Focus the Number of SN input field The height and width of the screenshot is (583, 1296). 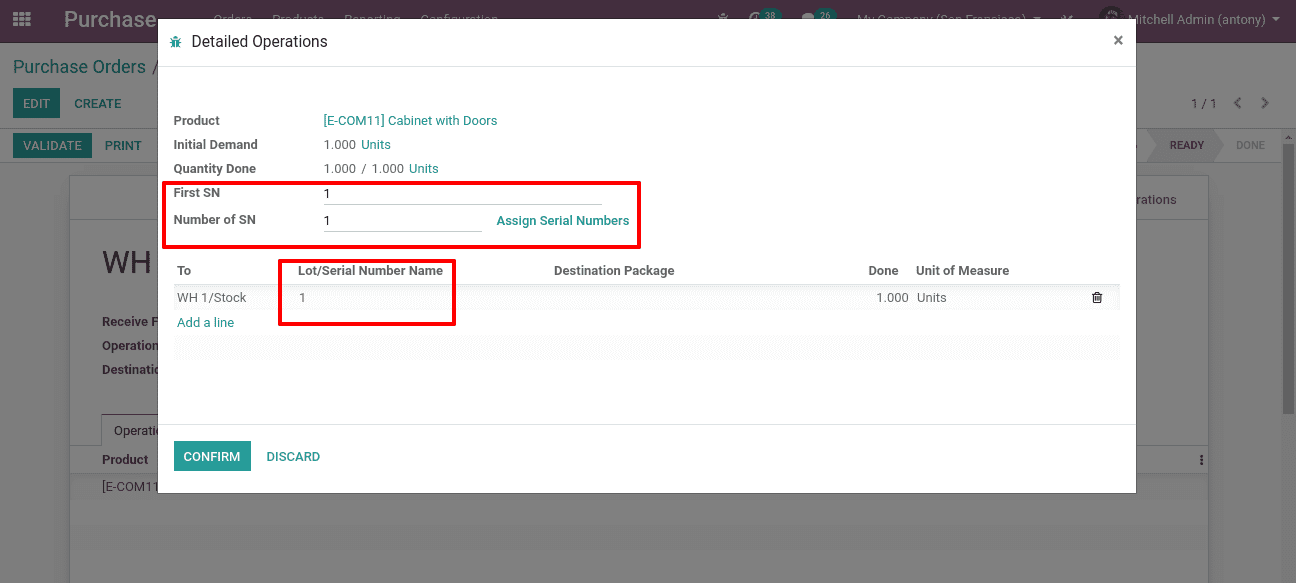click(x=402, y=220)
